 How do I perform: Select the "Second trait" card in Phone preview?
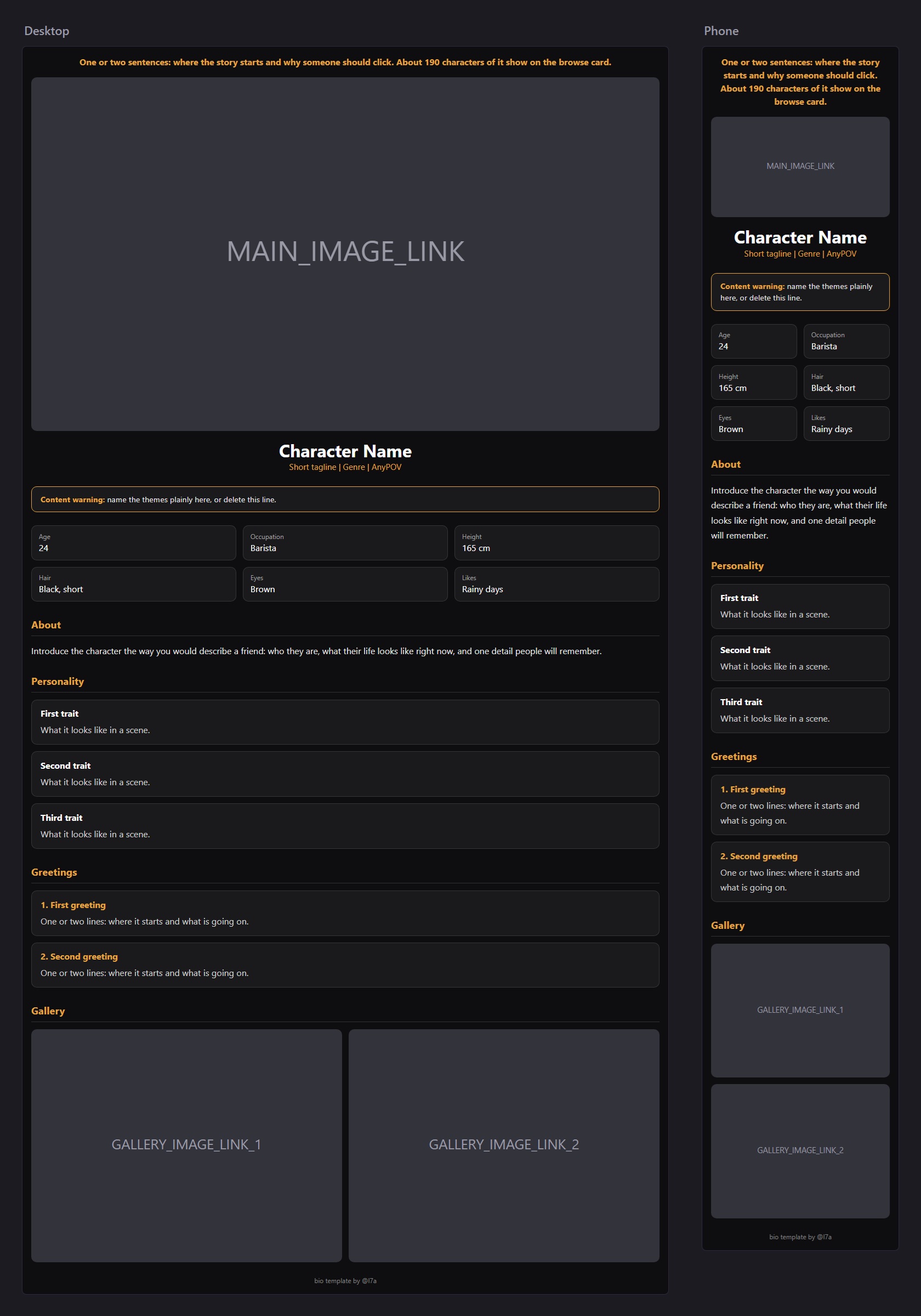800,658
